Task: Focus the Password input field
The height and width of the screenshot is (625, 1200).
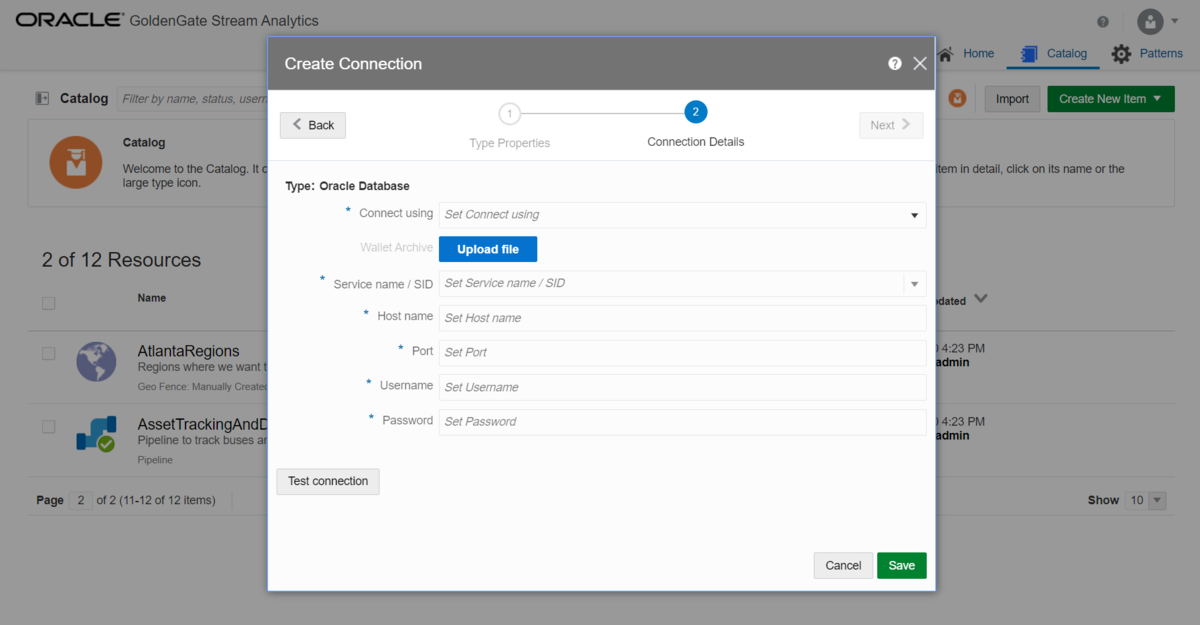Action: click(x=682, y=422)
